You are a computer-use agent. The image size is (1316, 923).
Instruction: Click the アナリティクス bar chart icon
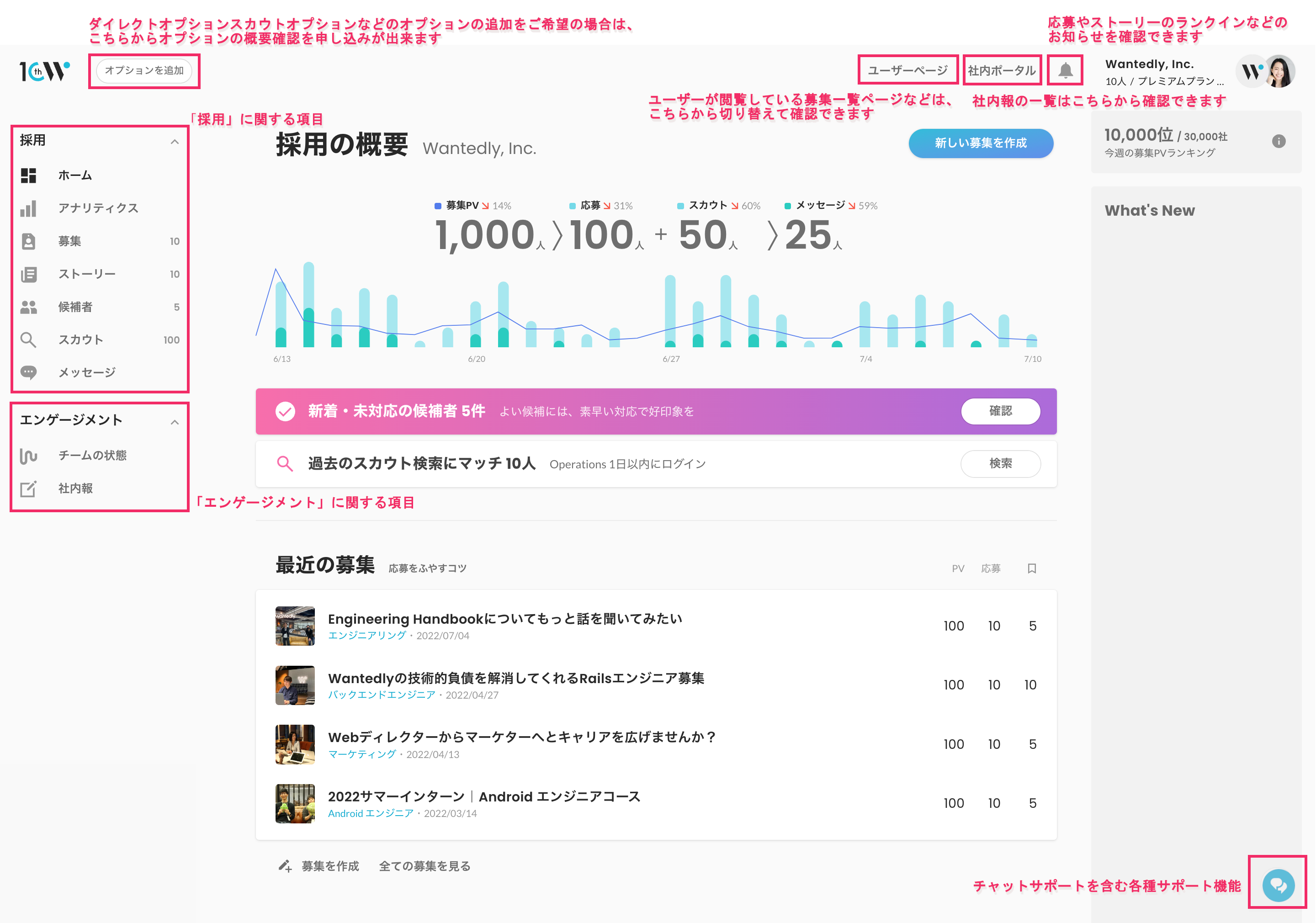point(29,208)
